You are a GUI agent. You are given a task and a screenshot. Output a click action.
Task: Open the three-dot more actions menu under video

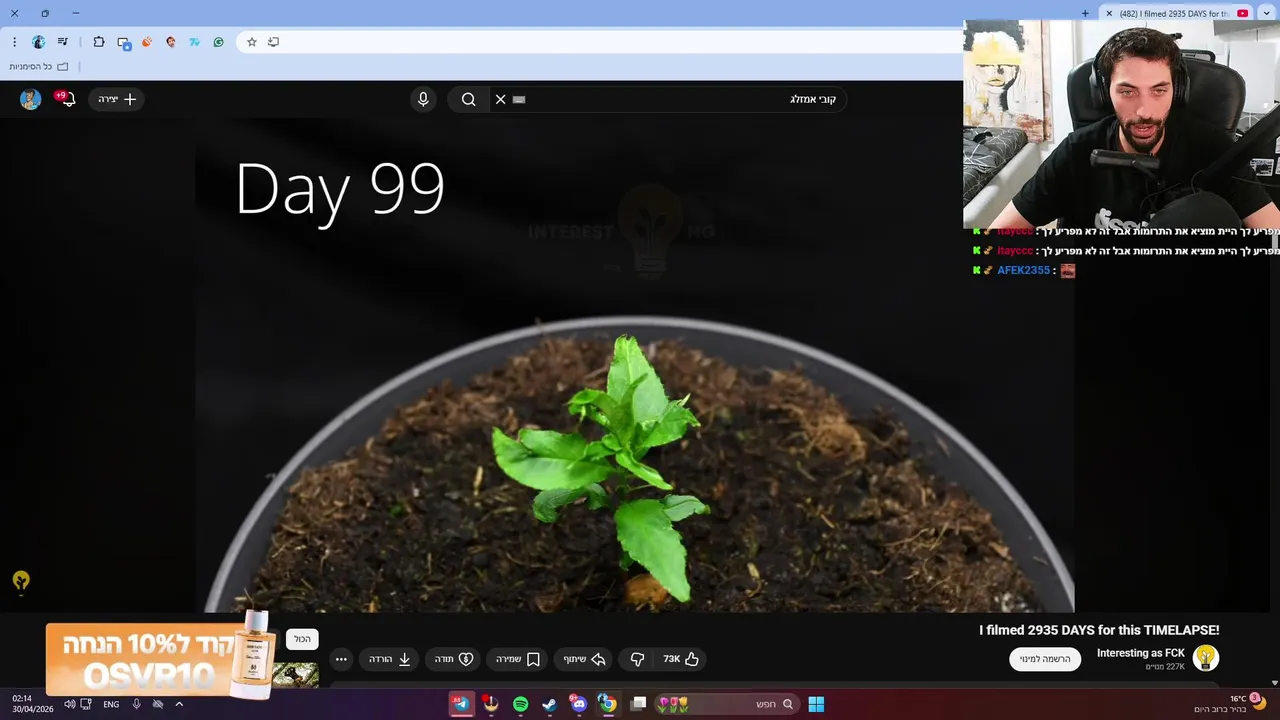(x=341, y=659)
